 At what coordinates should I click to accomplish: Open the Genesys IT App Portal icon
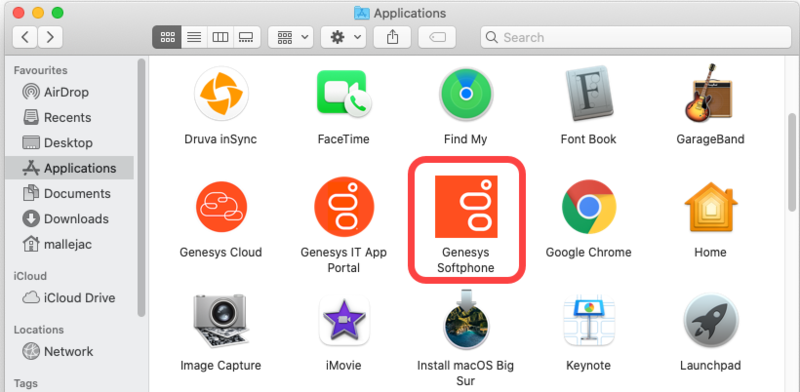tap(344, 207)
